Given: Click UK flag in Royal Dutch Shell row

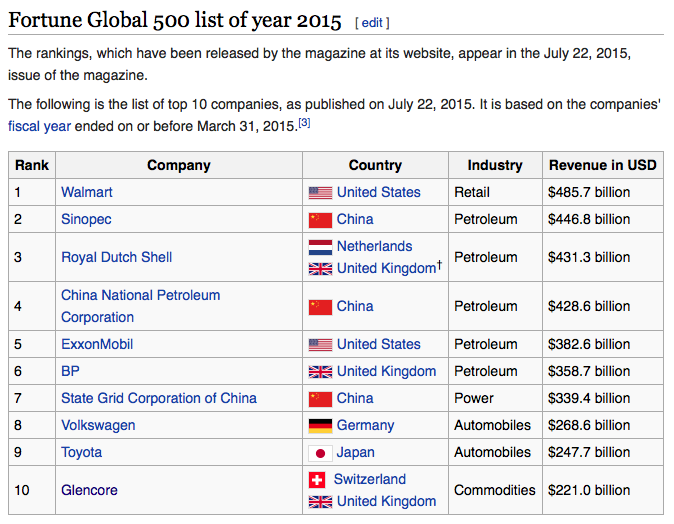Looking at the screenshot, I should pyautogui.click(x=320, y=269).
